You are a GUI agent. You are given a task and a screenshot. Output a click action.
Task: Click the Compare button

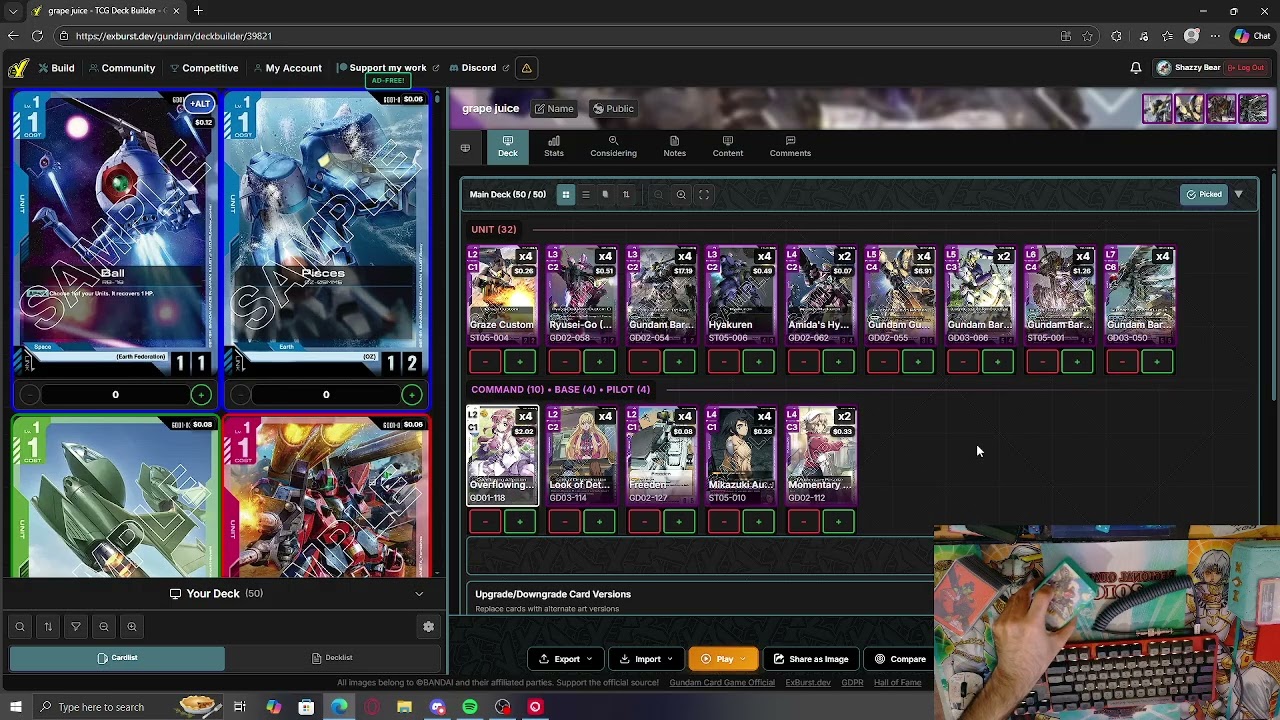pyautogui.click(x=901, y=659)
